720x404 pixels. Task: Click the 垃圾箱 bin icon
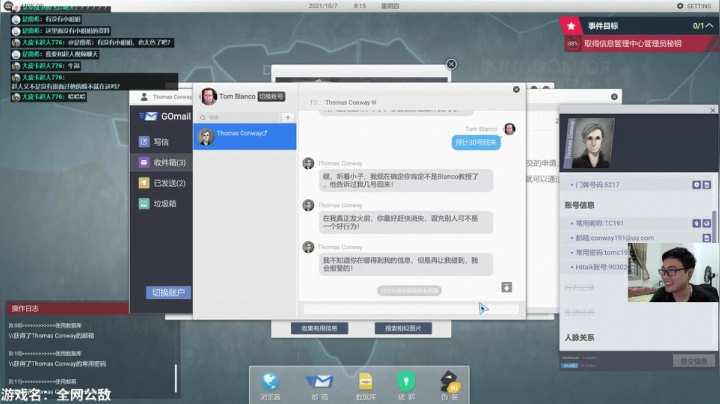click(x=144, y=203)
